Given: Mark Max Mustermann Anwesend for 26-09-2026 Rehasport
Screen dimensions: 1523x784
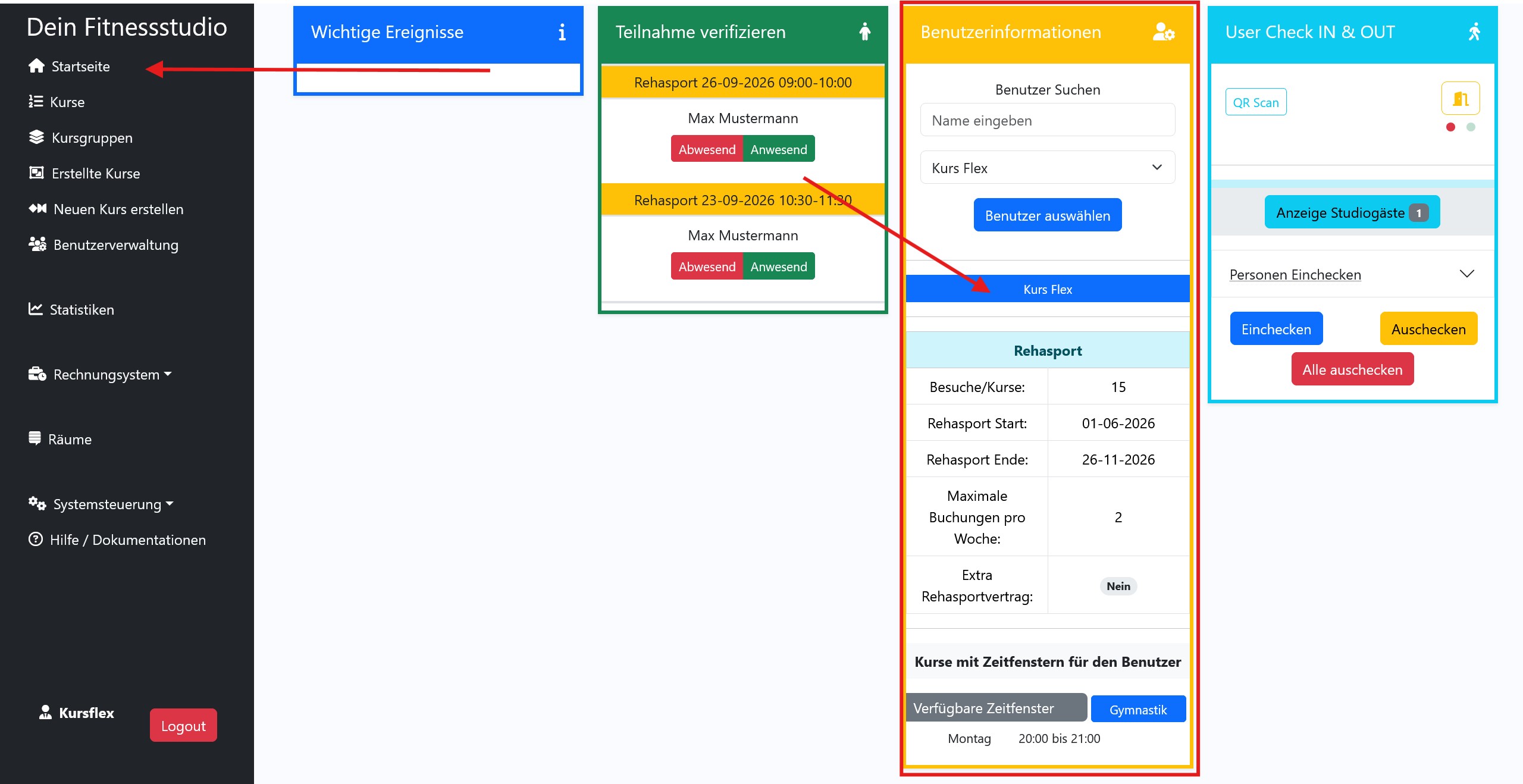Looking at the screenshot, I should coord(779,149).
